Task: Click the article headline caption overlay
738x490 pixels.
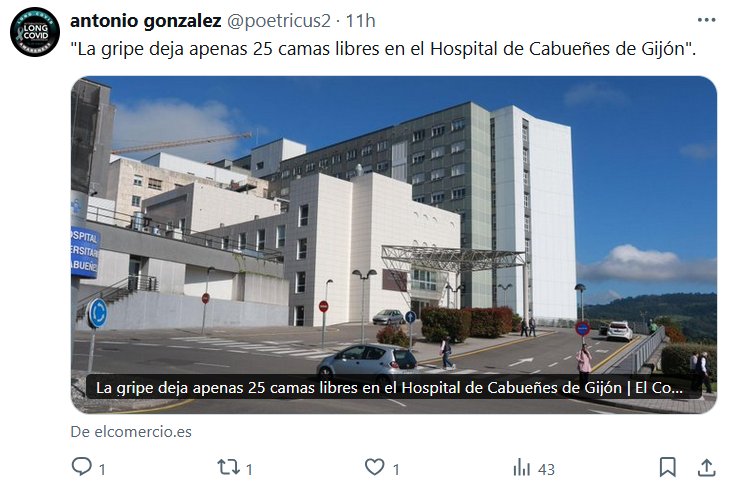Action: click(389, 388)
